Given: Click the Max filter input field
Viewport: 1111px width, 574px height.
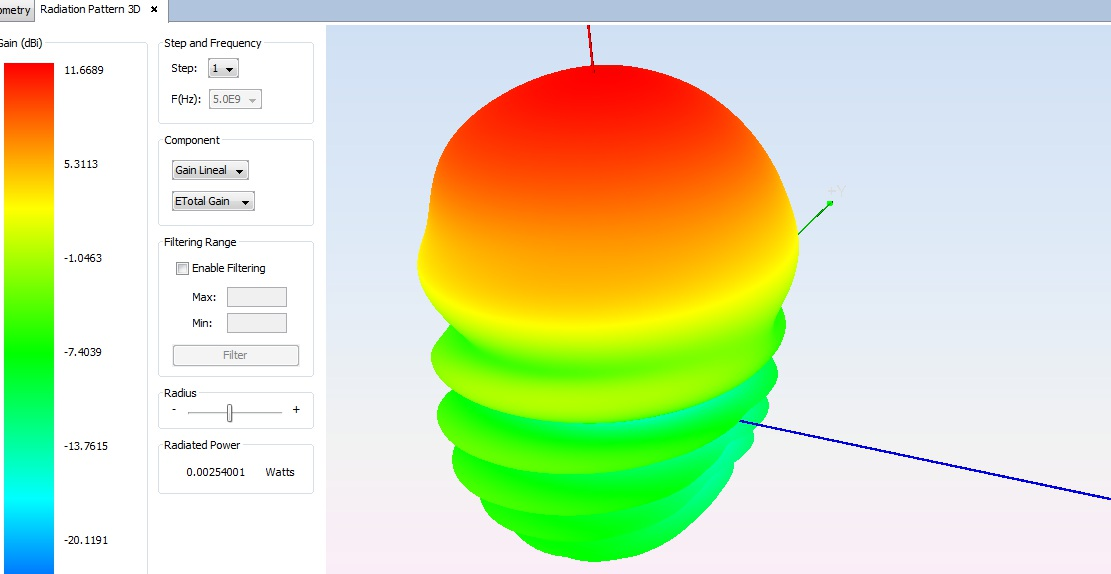Looking at the screenshot, I should 256,297.
